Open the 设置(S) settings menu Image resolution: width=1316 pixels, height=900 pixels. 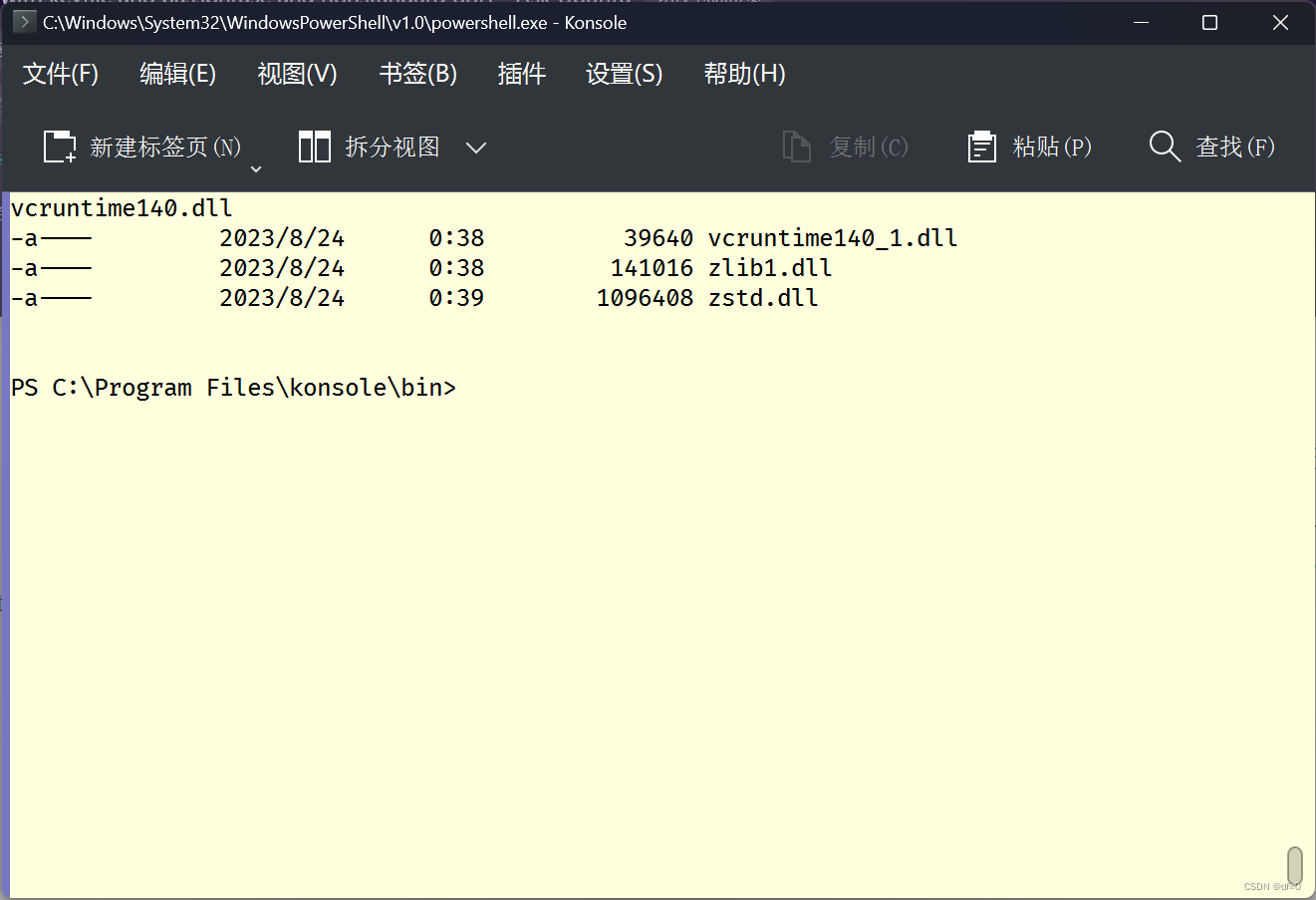pyautogui.click(x=624, y=73)
